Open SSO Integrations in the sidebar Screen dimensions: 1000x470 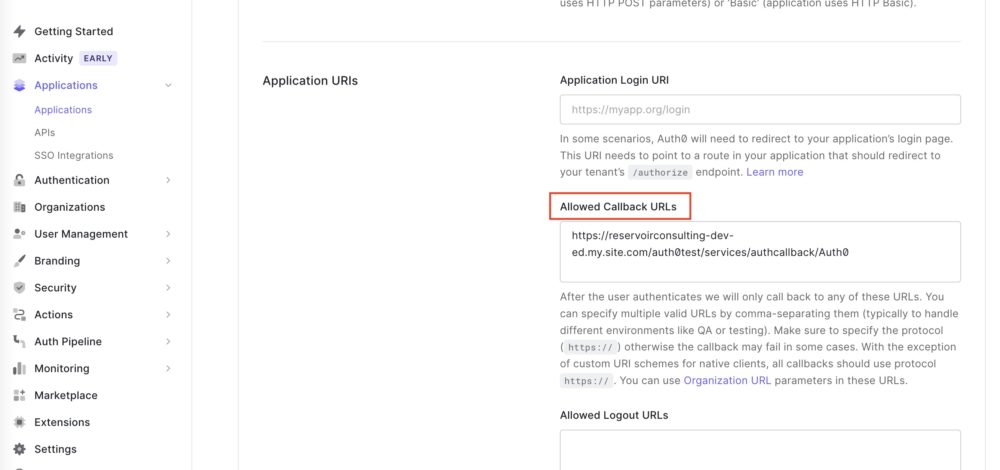pyautogui.click(x=73, y=156)
